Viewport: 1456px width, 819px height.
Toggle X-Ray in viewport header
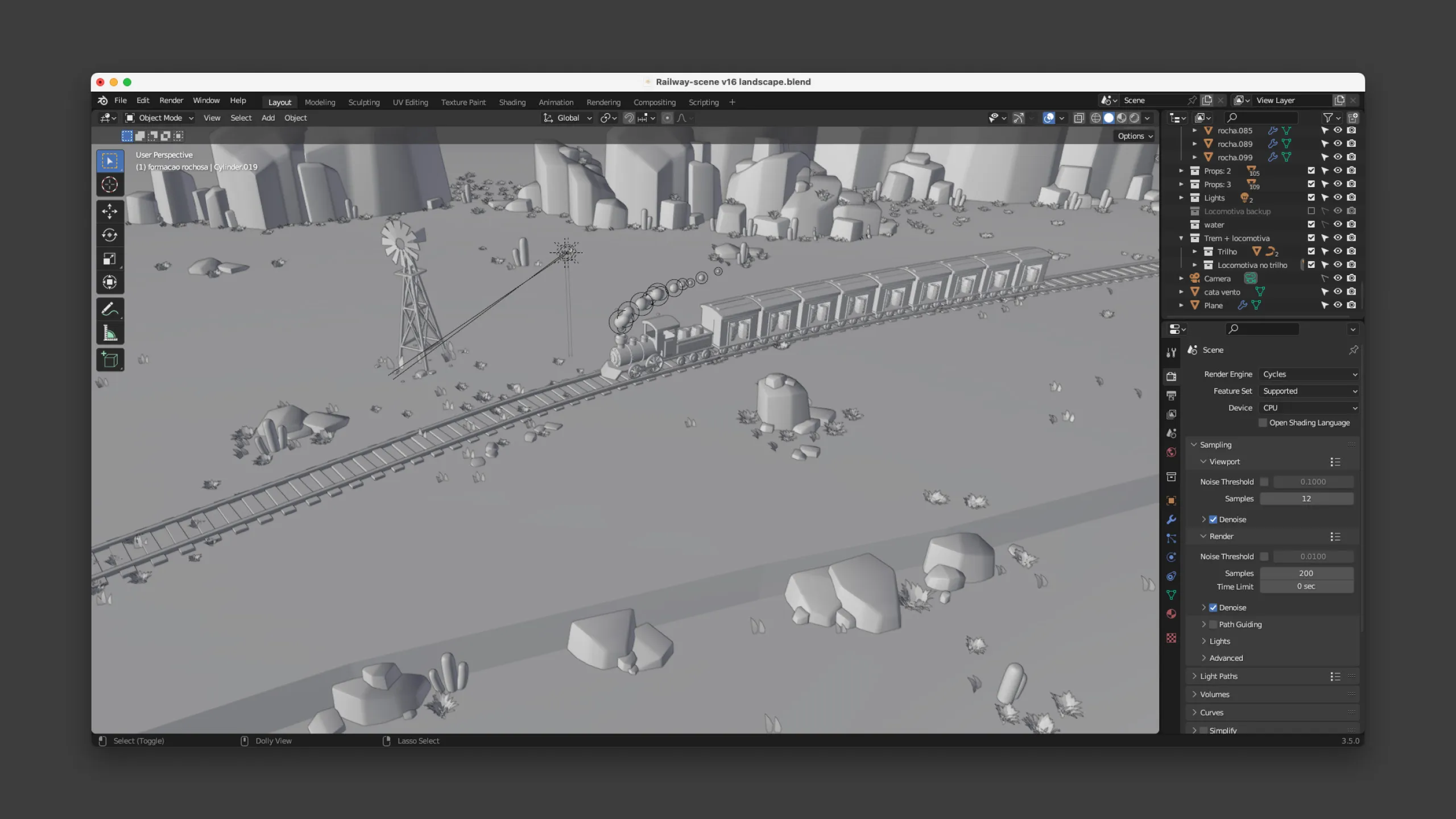pos(1078,118)
